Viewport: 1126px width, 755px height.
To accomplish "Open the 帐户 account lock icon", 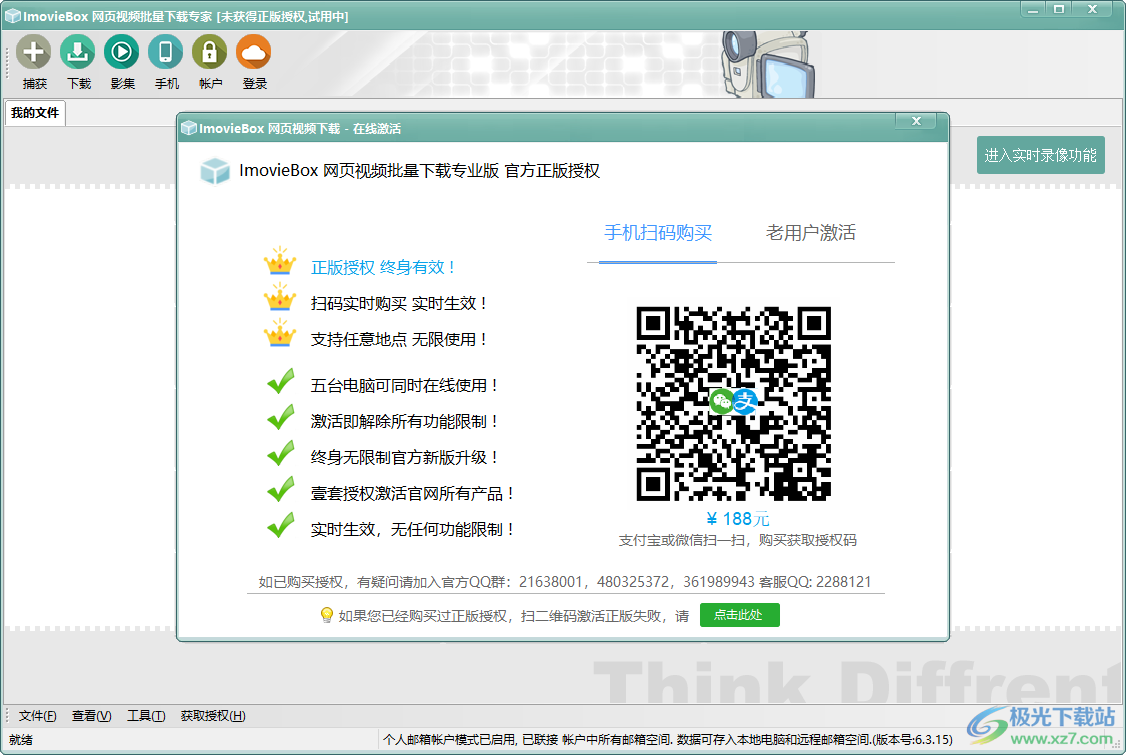I will (x=209, y=52).
